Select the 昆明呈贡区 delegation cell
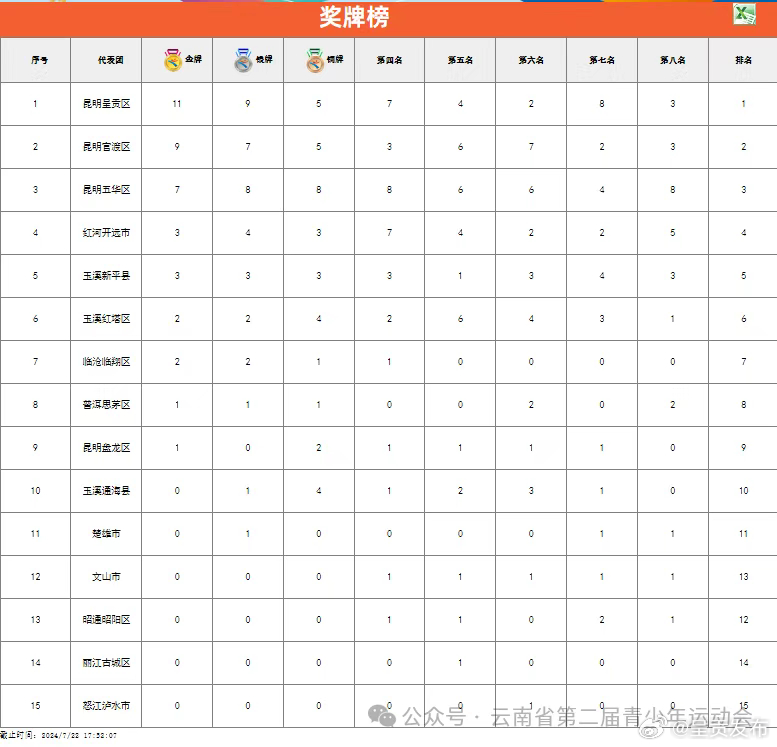 pyautogui.click(x=106, y=104)
